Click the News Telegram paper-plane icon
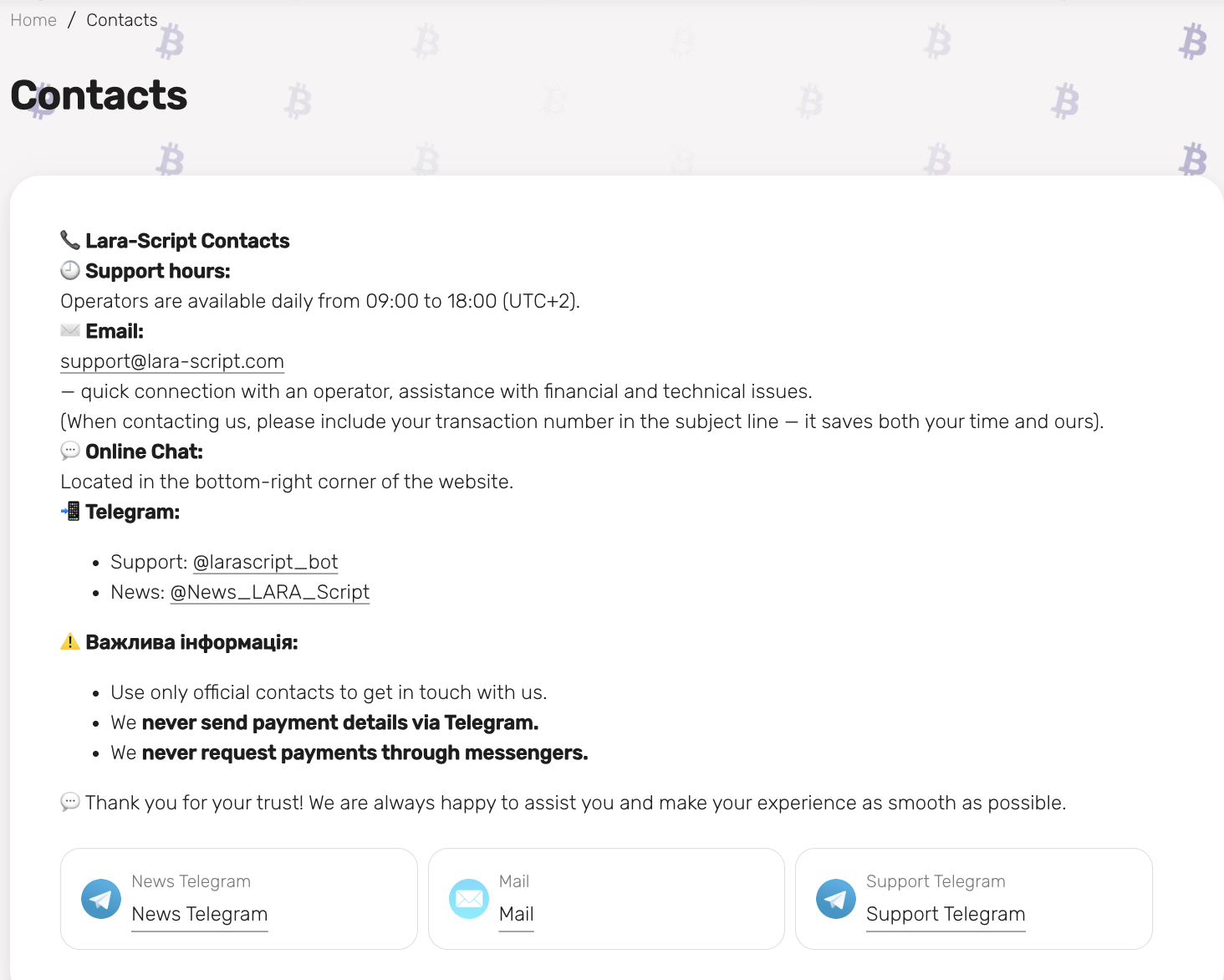Viewport: 1224px width, 980px height. pos(101,899)
